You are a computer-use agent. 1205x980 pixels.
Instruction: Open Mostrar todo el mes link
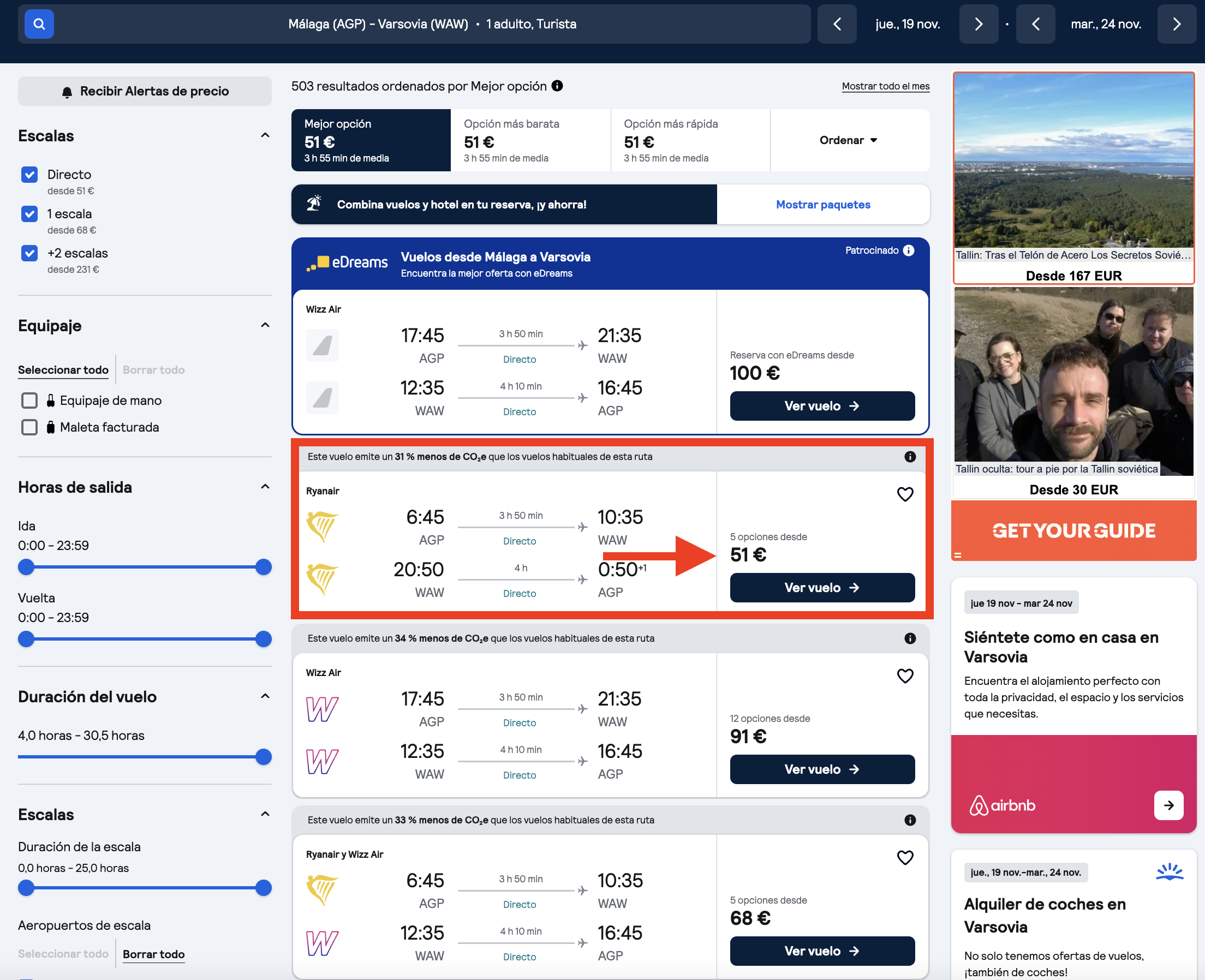pos(885,86)
